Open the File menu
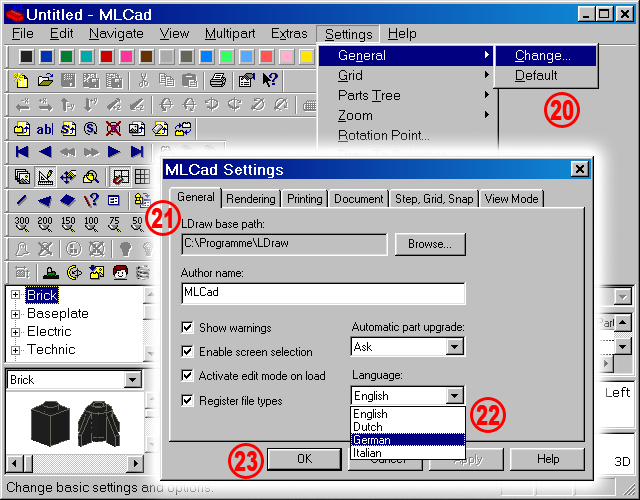 pyautogui.click(x=22, y=33)
